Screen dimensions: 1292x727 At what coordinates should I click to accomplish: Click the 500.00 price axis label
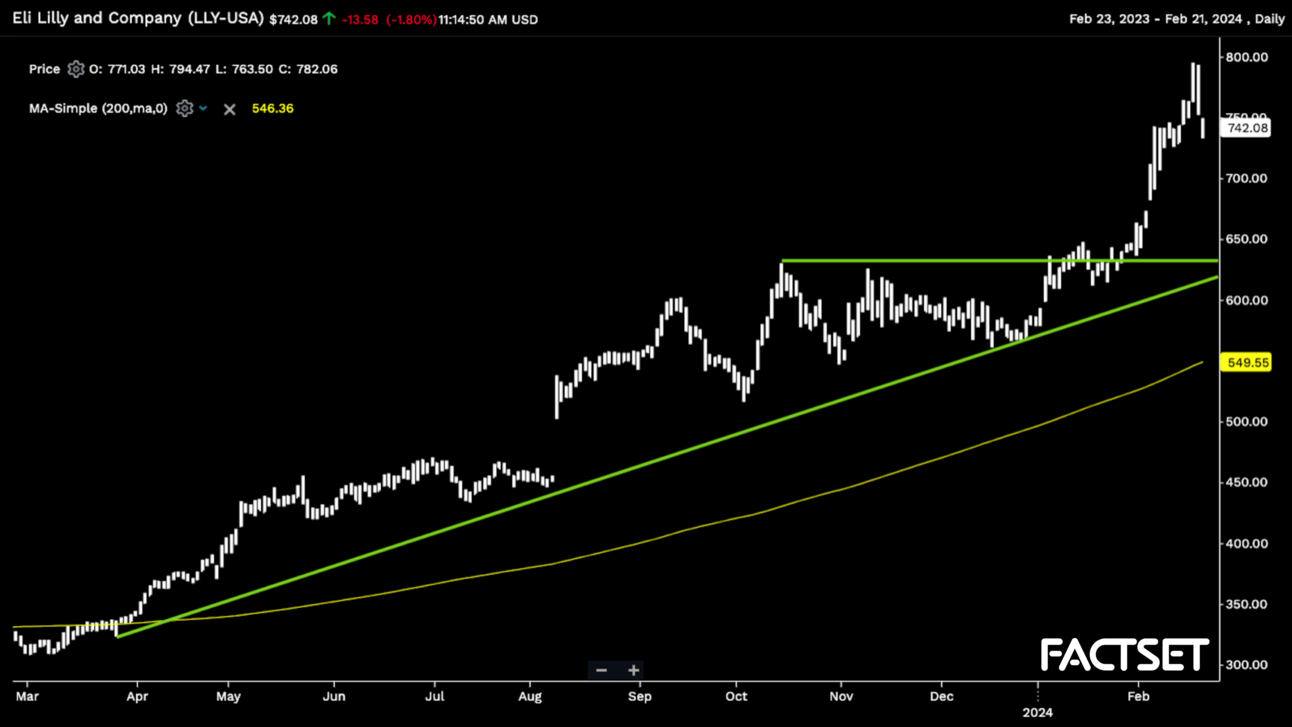(x=1246, y=421)
